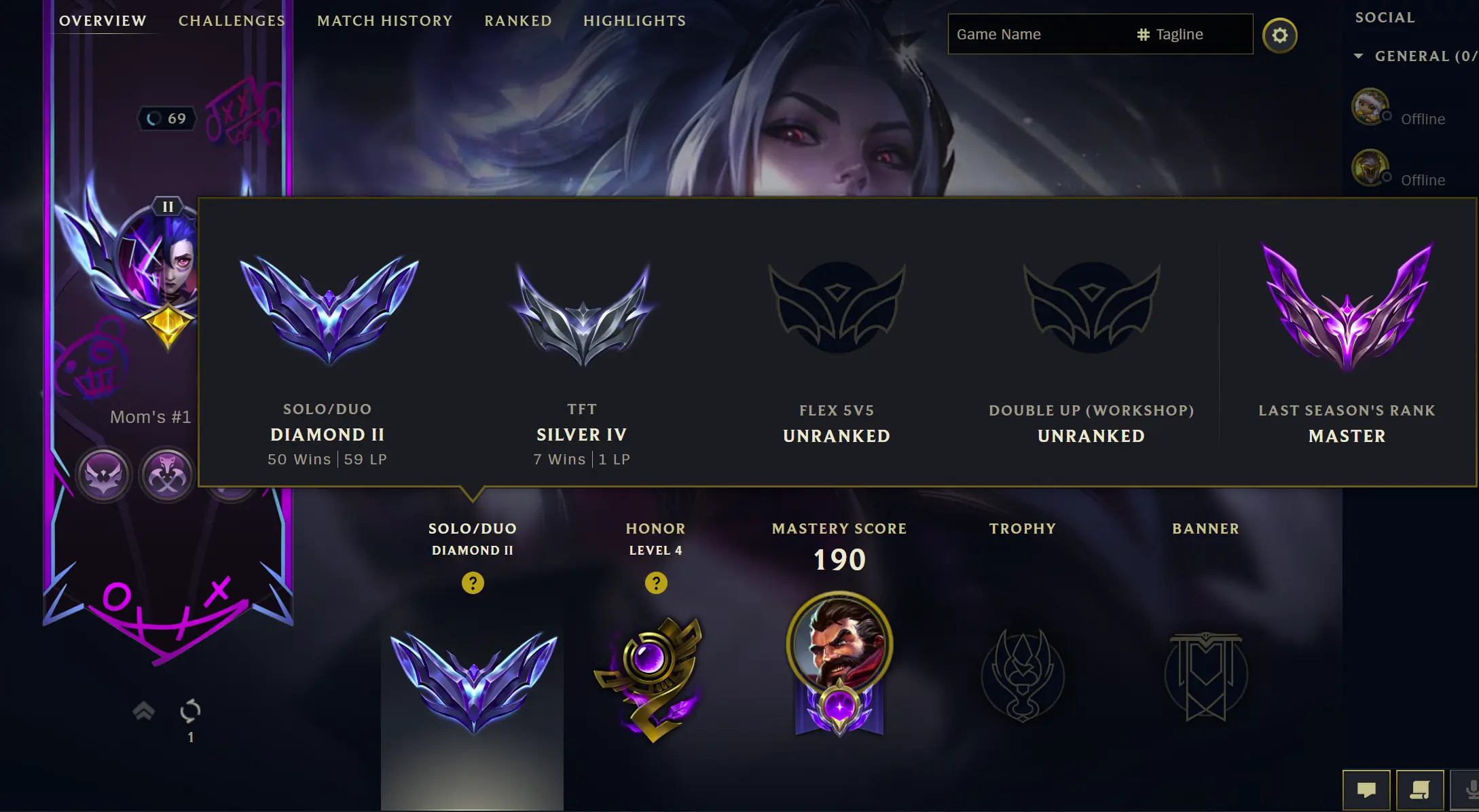Screen dimensions: 1479x812
Task: Open the Highlights tab
Action: pos(635,21)
